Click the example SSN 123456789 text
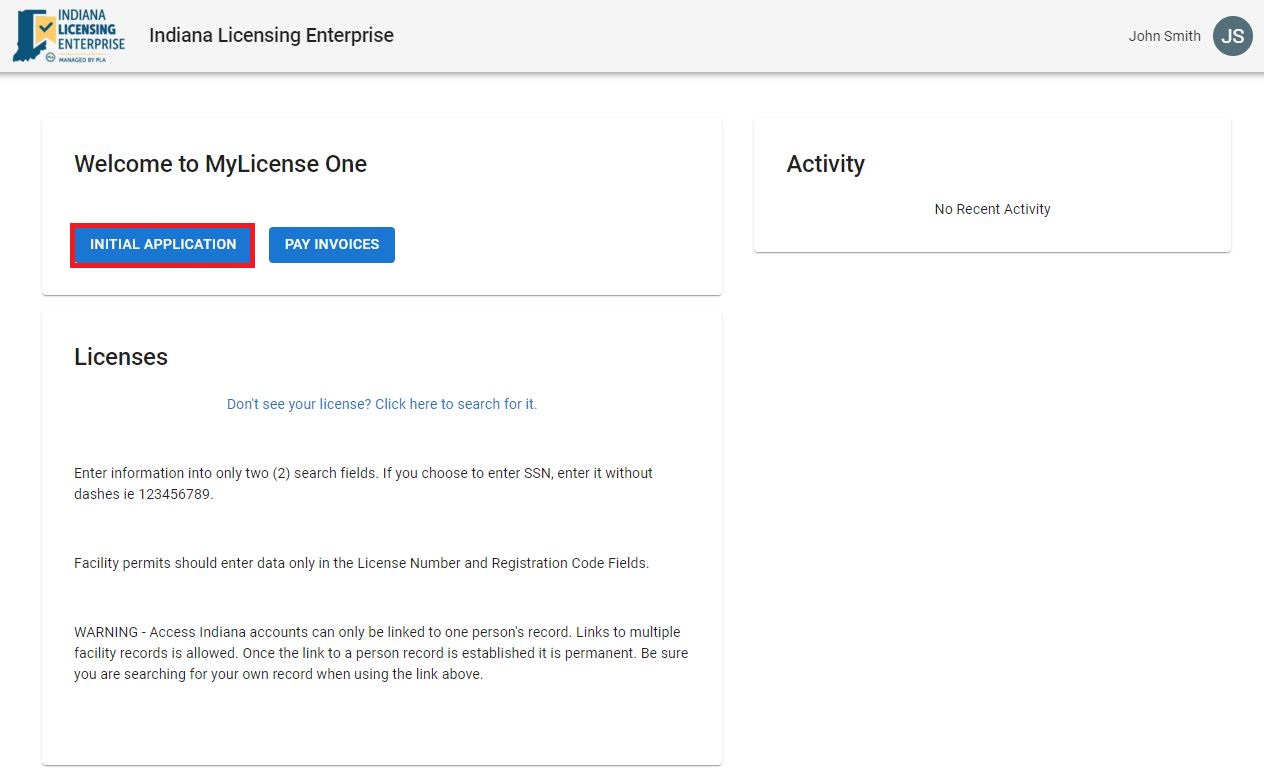 coord(175,494)
